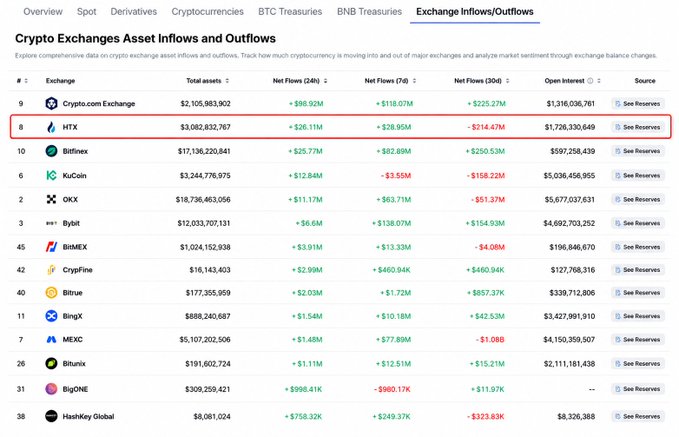The image size is (679, 437).
Task: Open the KuCoin exchange name link
Action: 74,175
